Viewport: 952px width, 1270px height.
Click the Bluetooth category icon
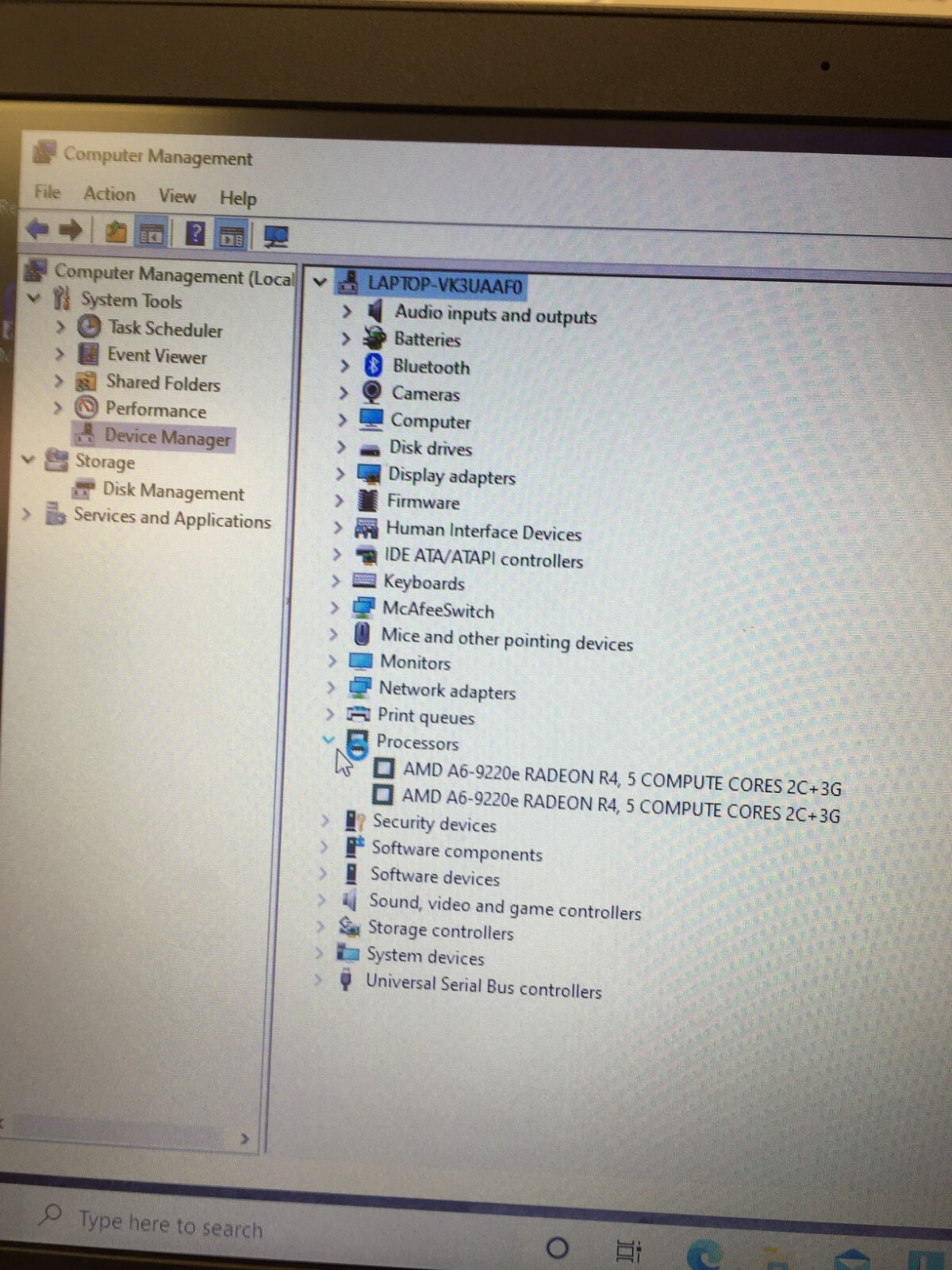click(374, 366)
